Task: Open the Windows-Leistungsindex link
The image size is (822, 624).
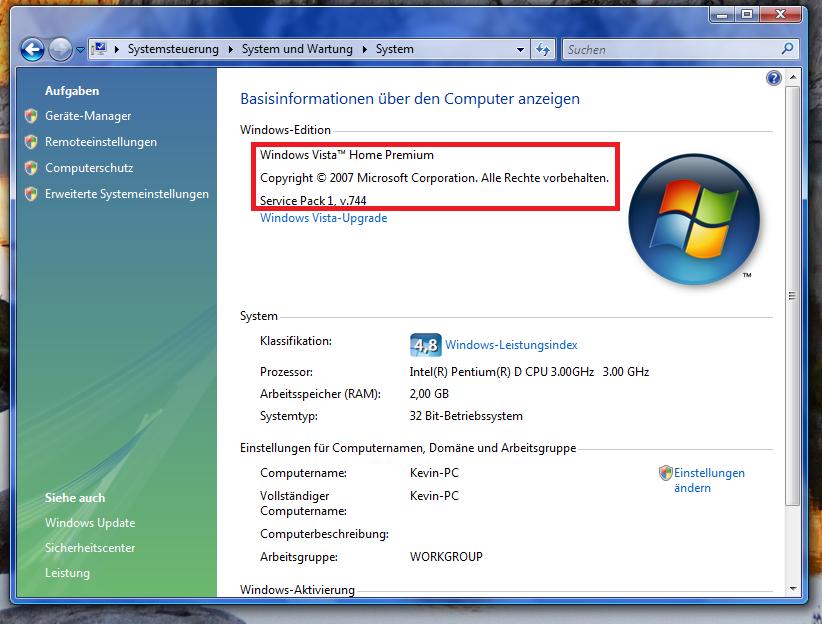Action: click(511, 345)
